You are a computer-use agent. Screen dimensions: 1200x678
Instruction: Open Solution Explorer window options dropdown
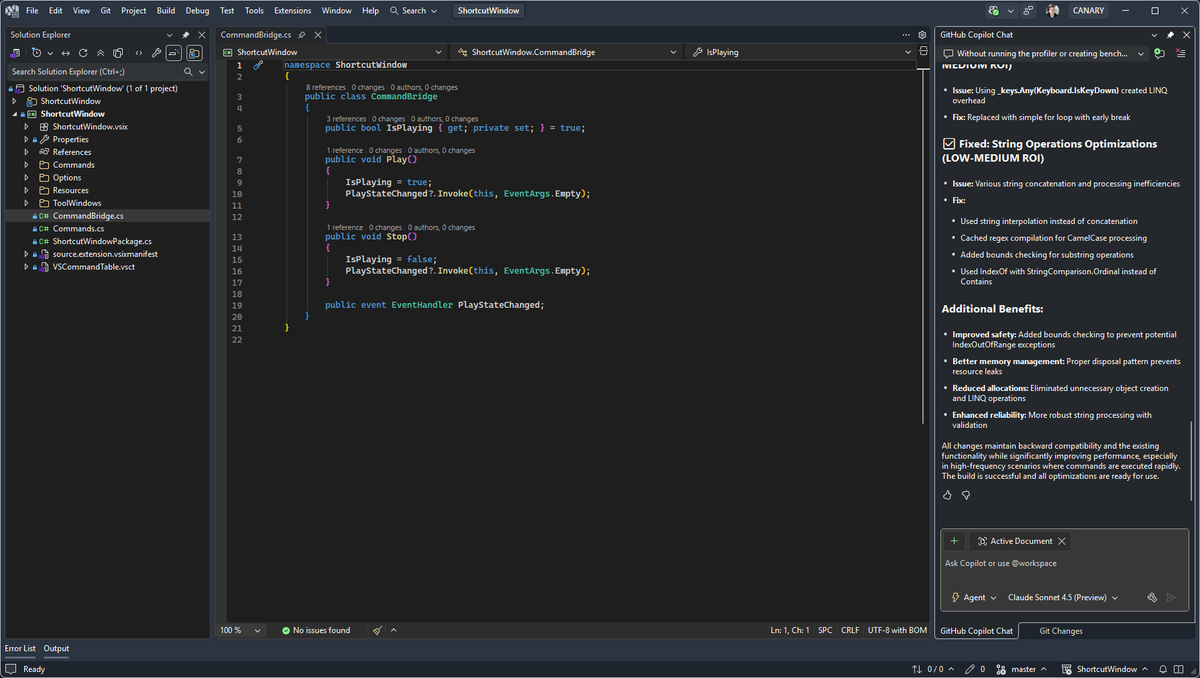click(170, 35)
